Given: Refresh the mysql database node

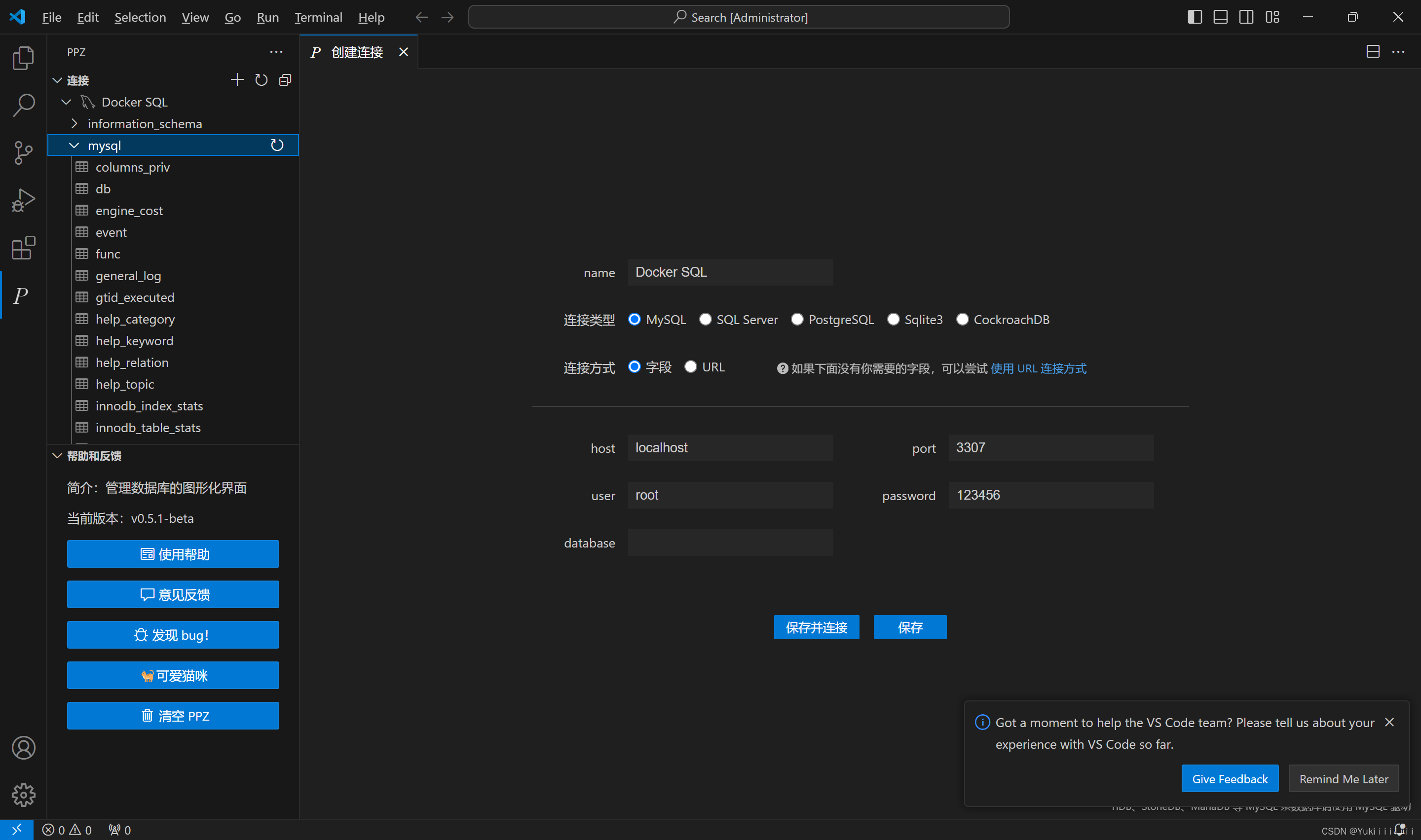Looking at the screenshot, I should [x=277, y=146].
